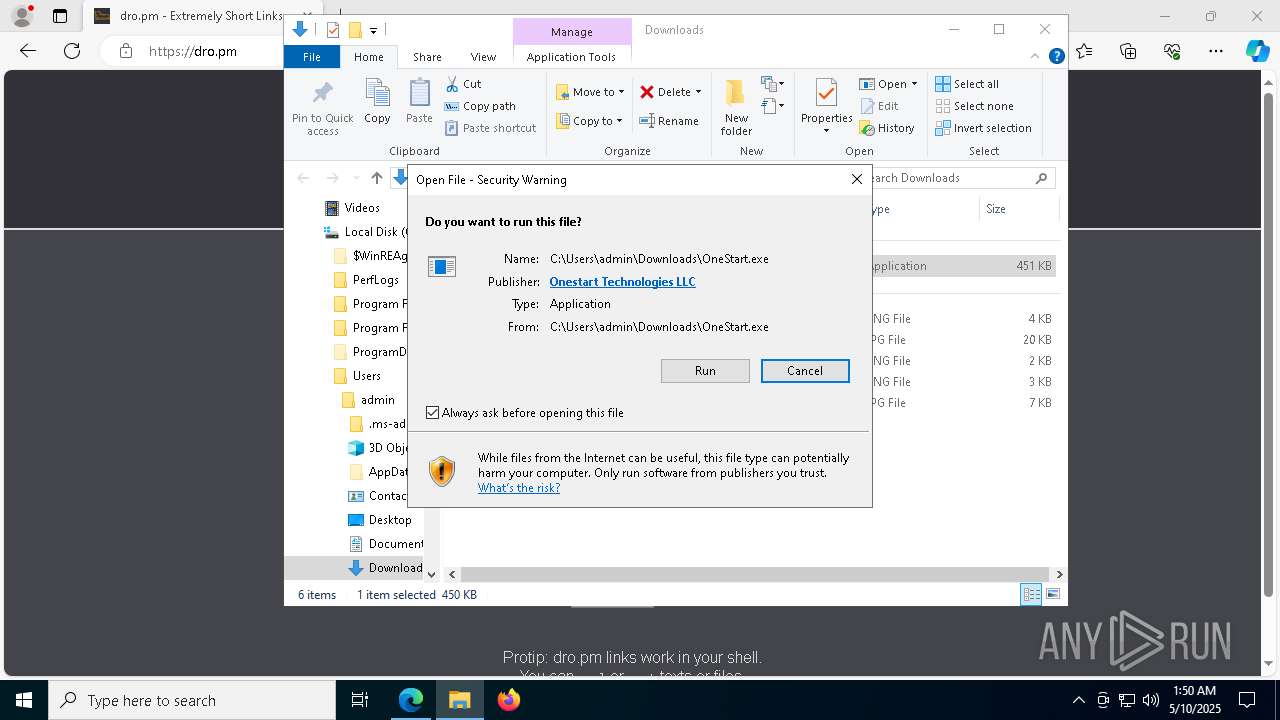The image size is (1280, 720).
Task: Switch to Details view icon in status bar
Action: pyautogui.click(x=1031, y=594)
